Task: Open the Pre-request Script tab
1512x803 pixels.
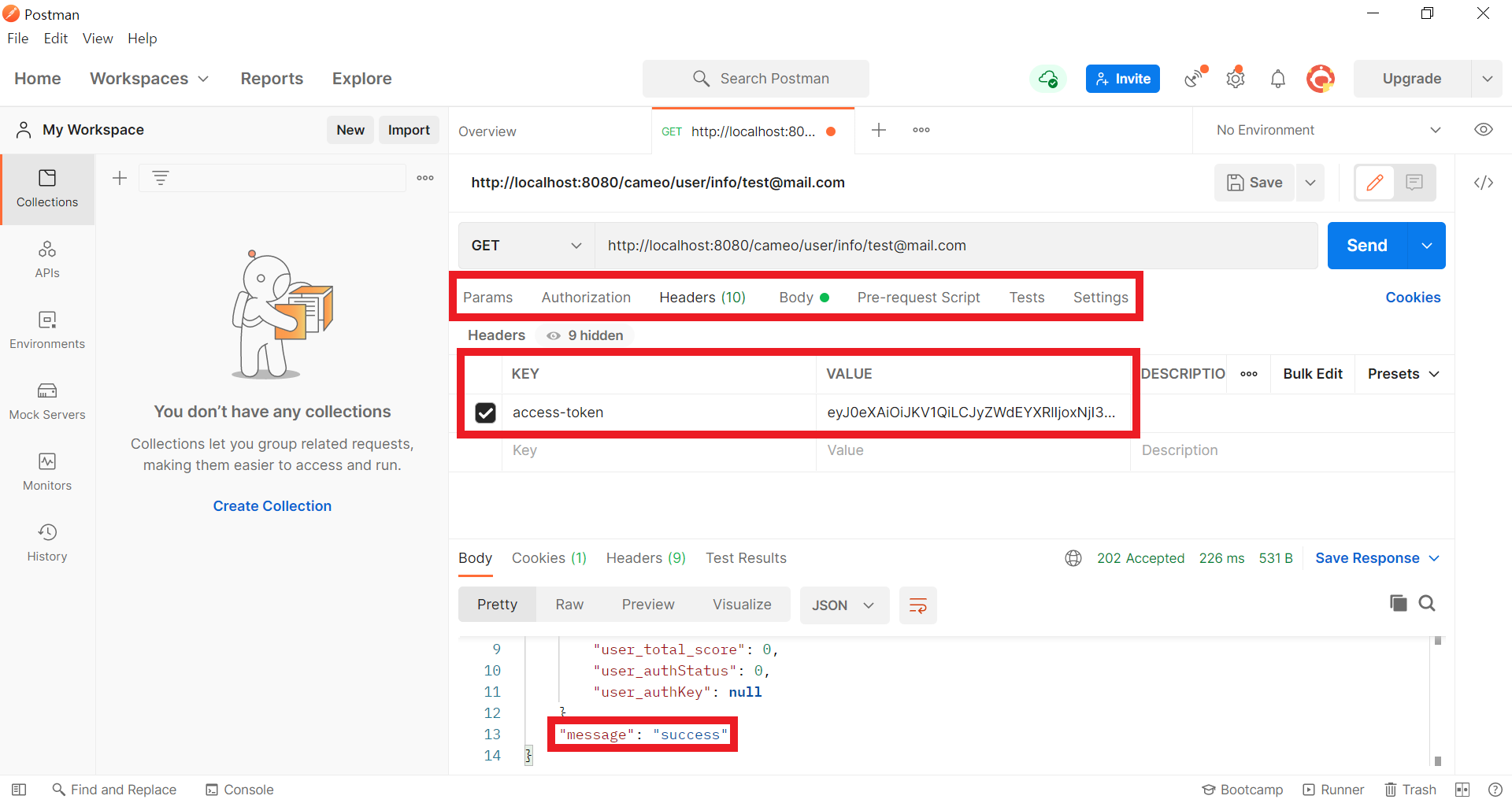Action: click(x=918, y=298)
